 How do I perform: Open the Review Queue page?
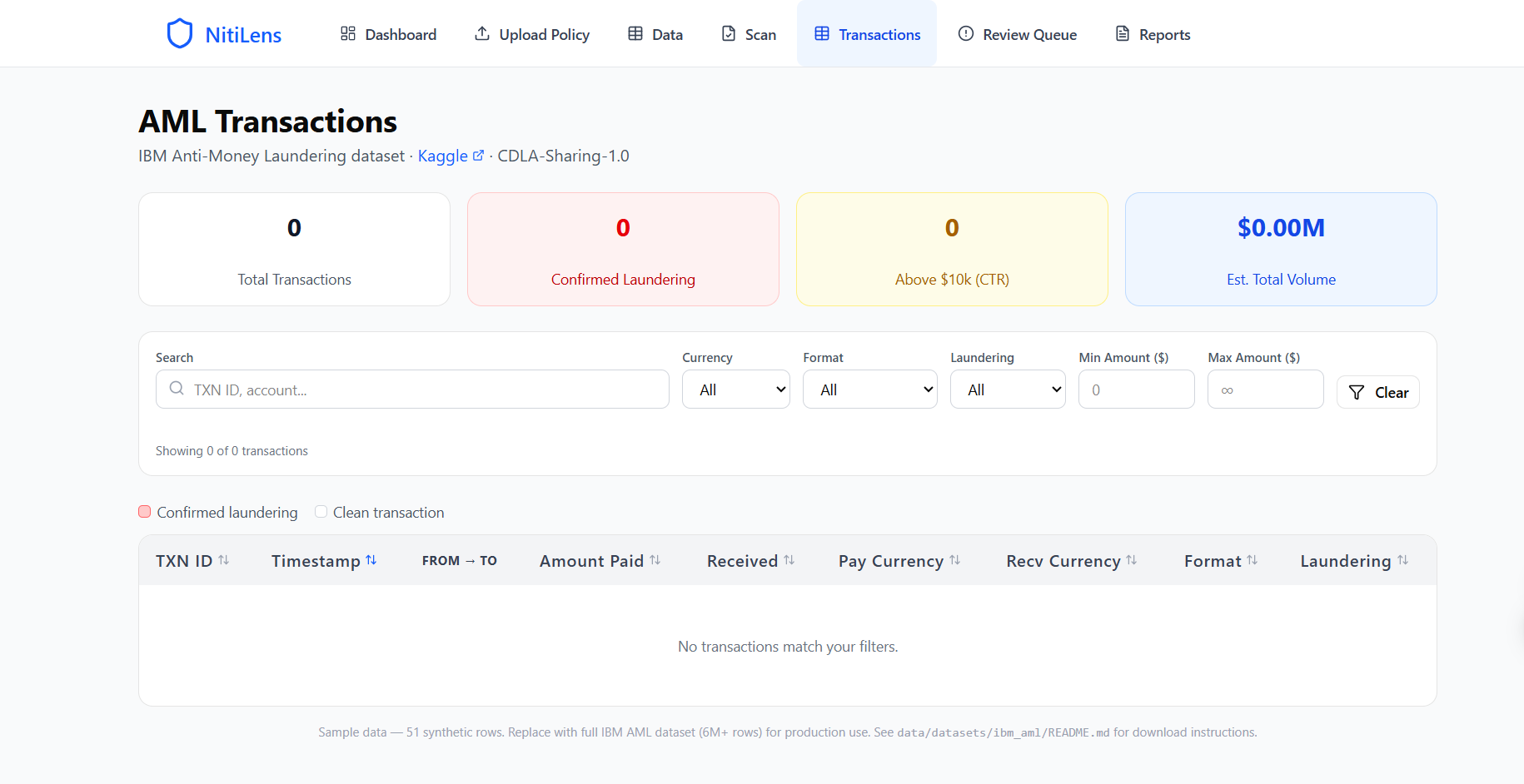pos(1017,34)
